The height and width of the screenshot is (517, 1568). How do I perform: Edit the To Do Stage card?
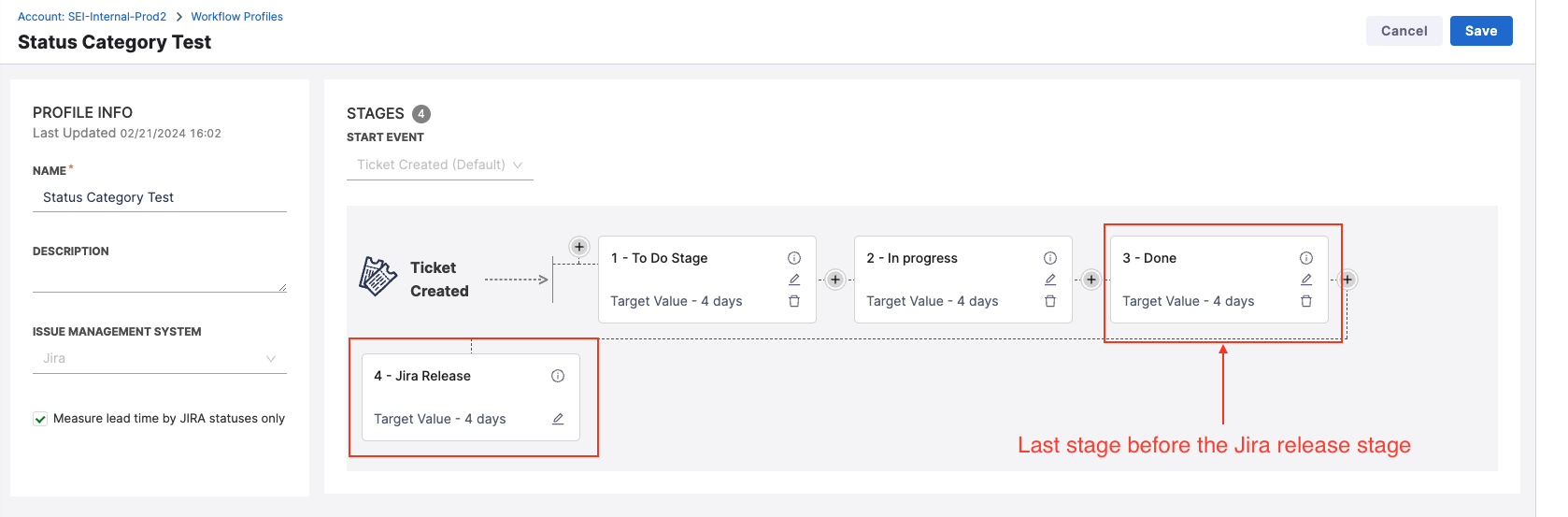click(x=794, y=280)
